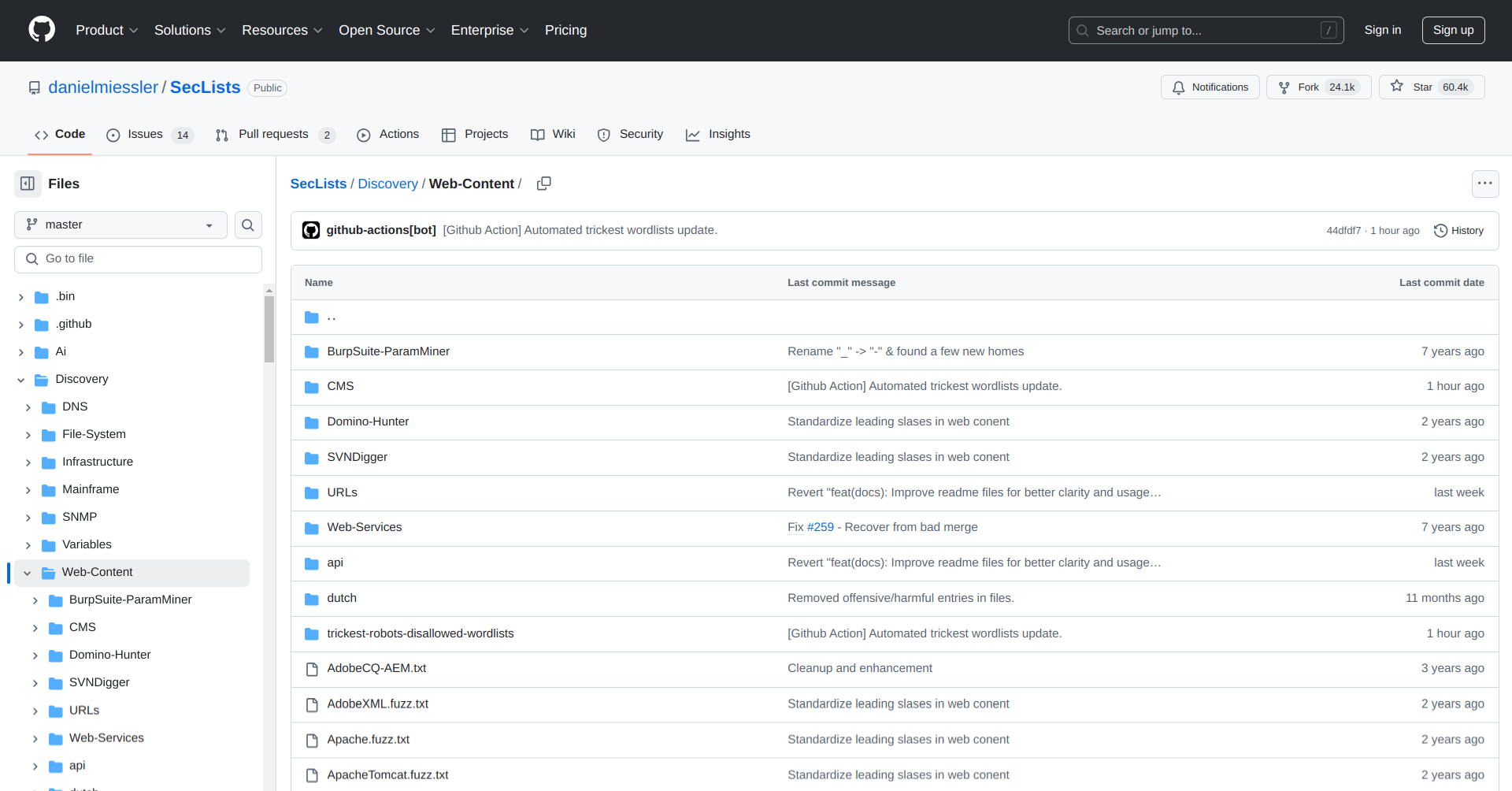Click the github-actions bot avatar

point(311,230)
